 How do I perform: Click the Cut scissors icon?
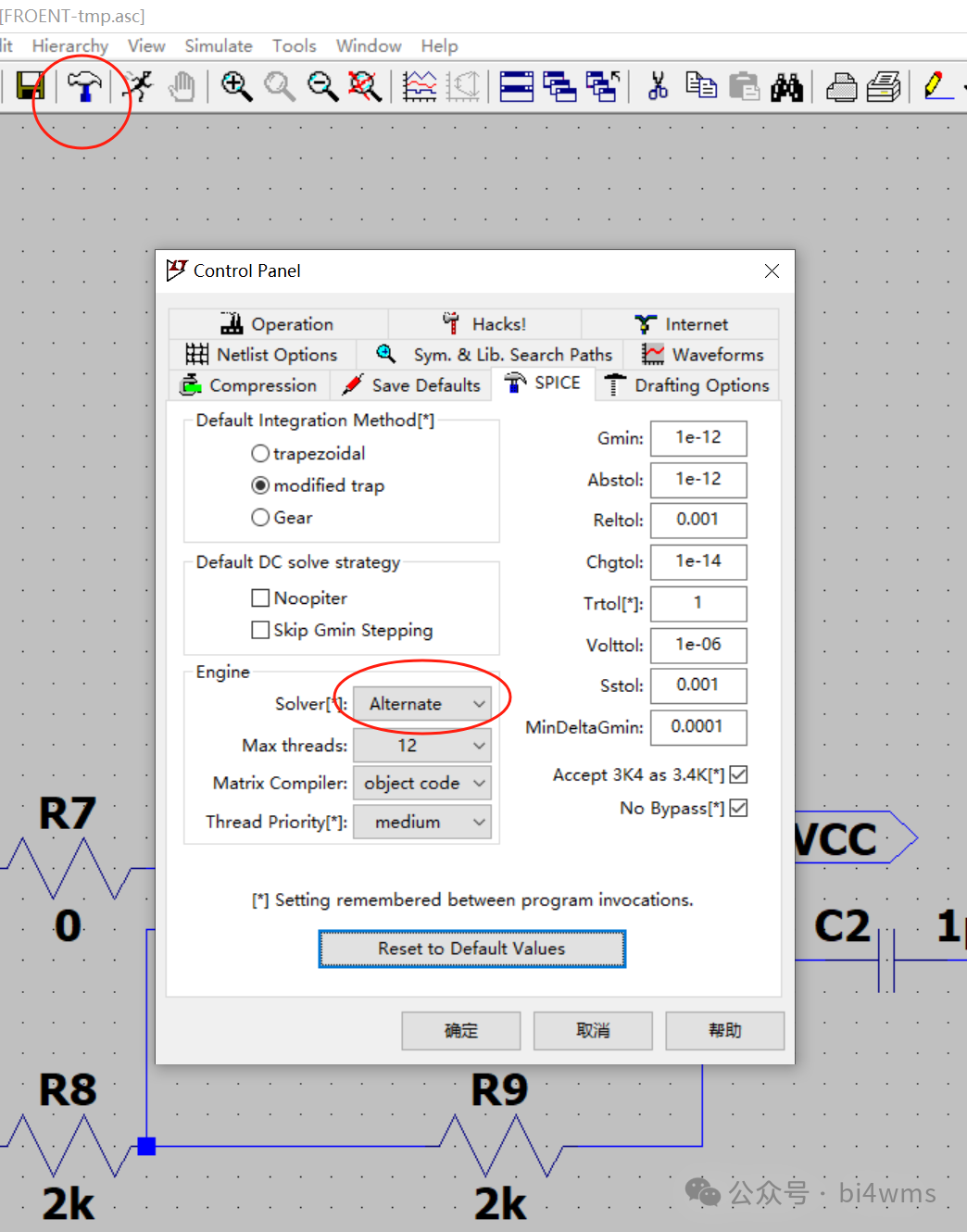pos(658,86)
